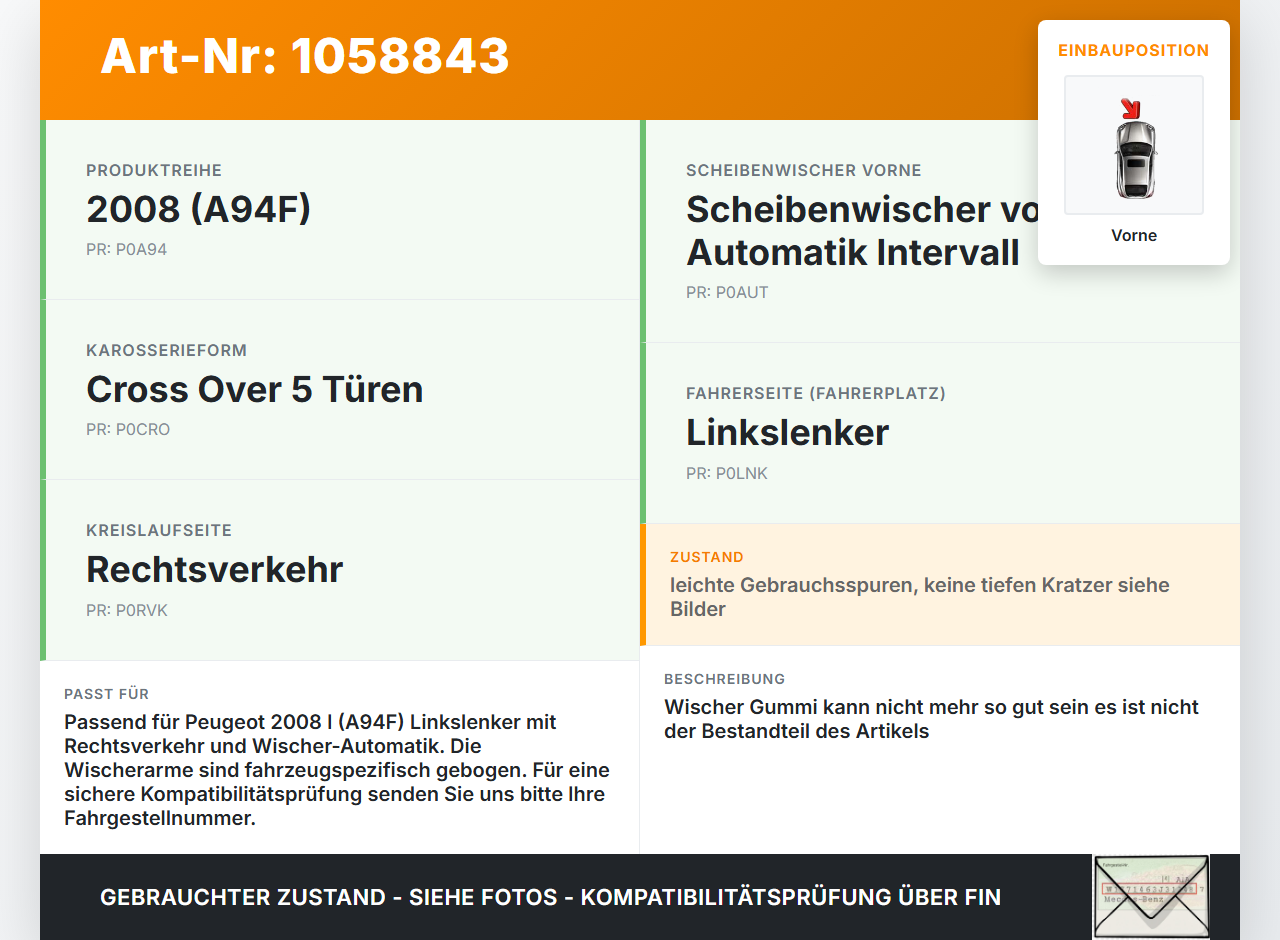Click the Scheibenwischer Automatik Intervall title
The height and width of the screenshot is (940, 1280).
[862, 231]
